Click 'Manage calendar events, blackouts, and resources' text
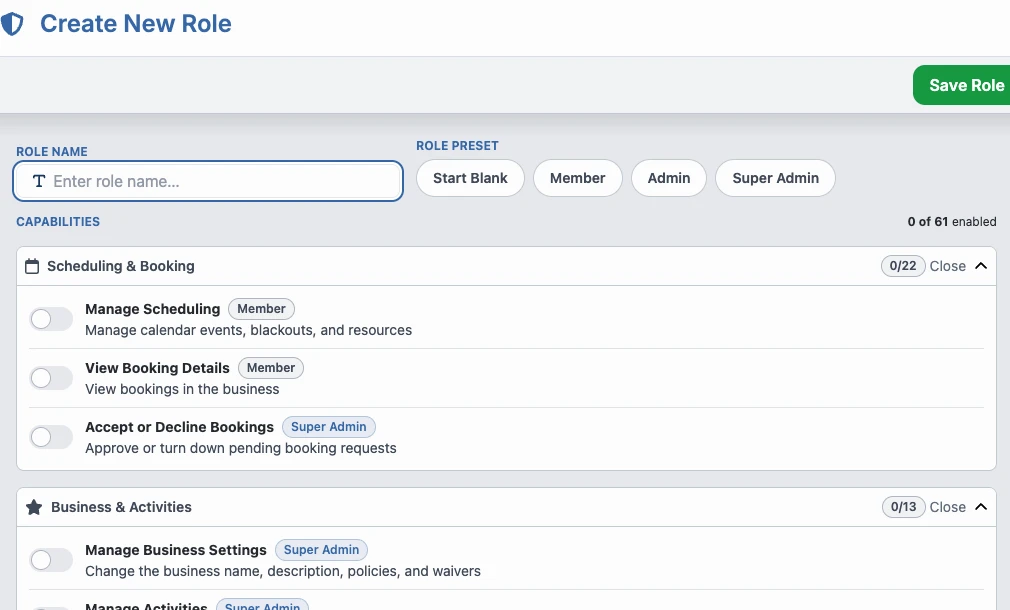Viewport: 1010px width, 610px height. pos(249,330)
